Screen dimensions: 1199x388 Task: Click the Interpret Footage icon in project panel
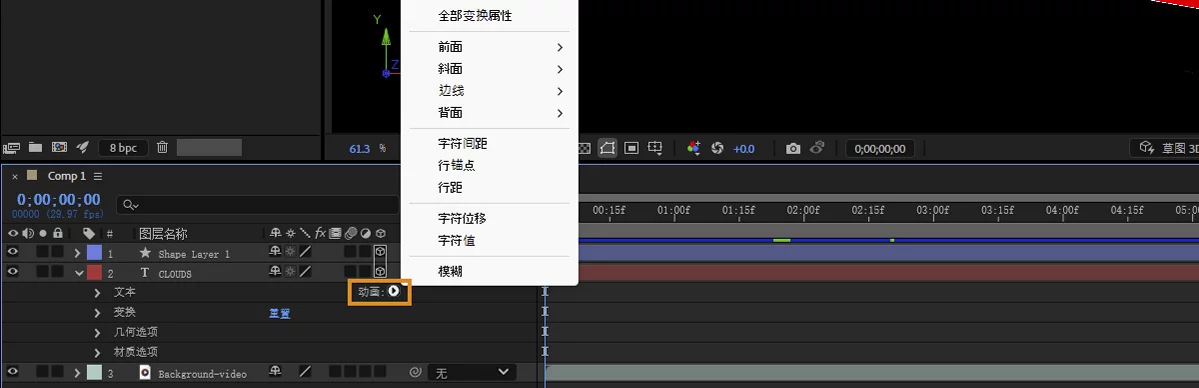(x=11, y=147)
